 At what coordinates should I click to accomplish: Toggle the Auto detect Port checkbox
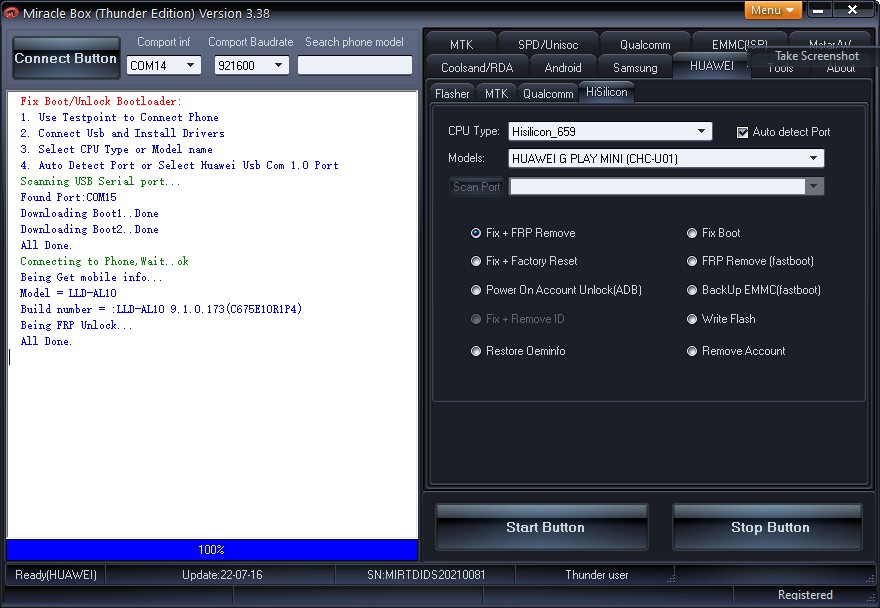coord(742,132)
